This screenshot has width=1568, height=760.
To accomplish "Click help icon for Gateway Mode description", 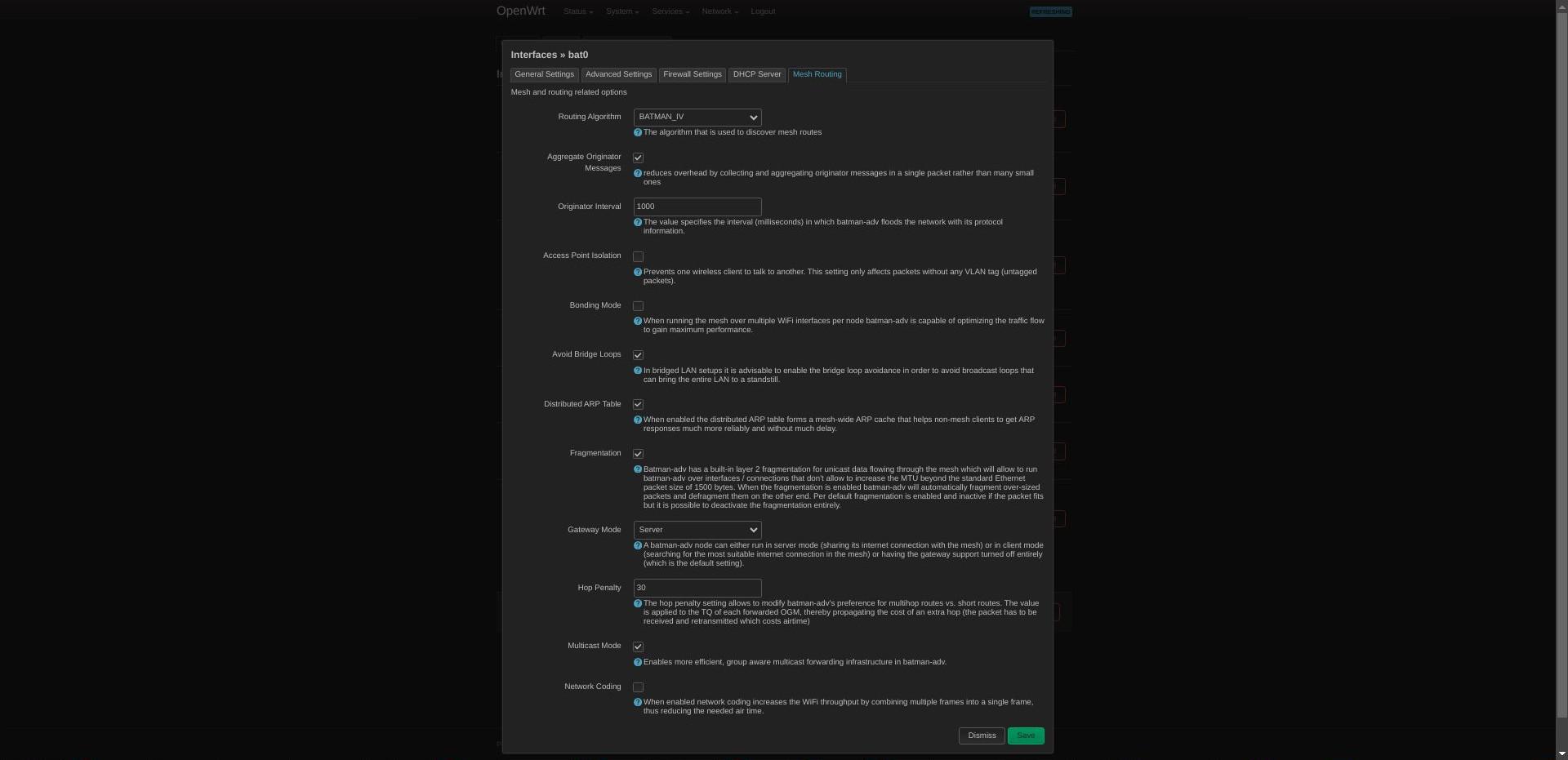I will point(638,545).
